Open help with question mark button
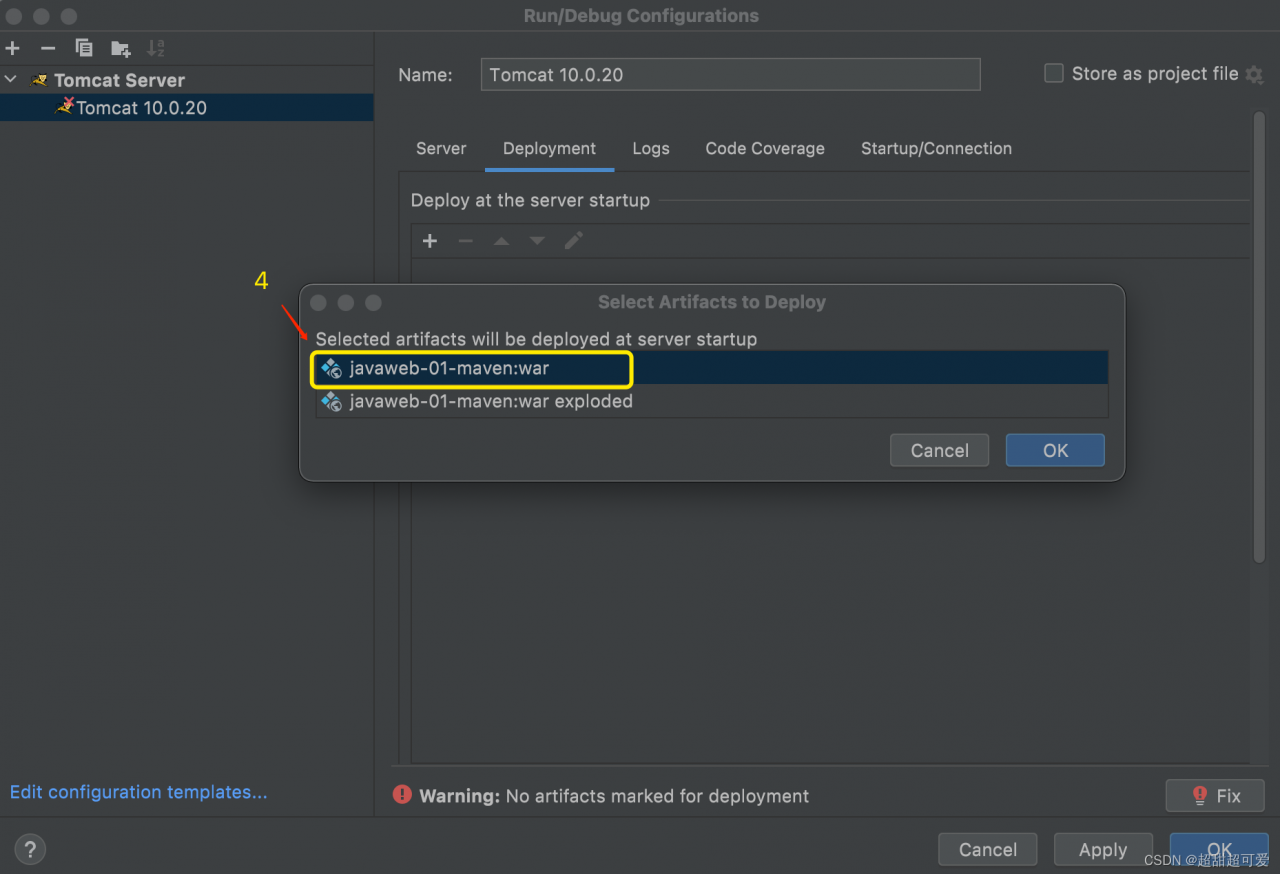The height and width of the screenshot is (874, 1280). coord(30,850)
